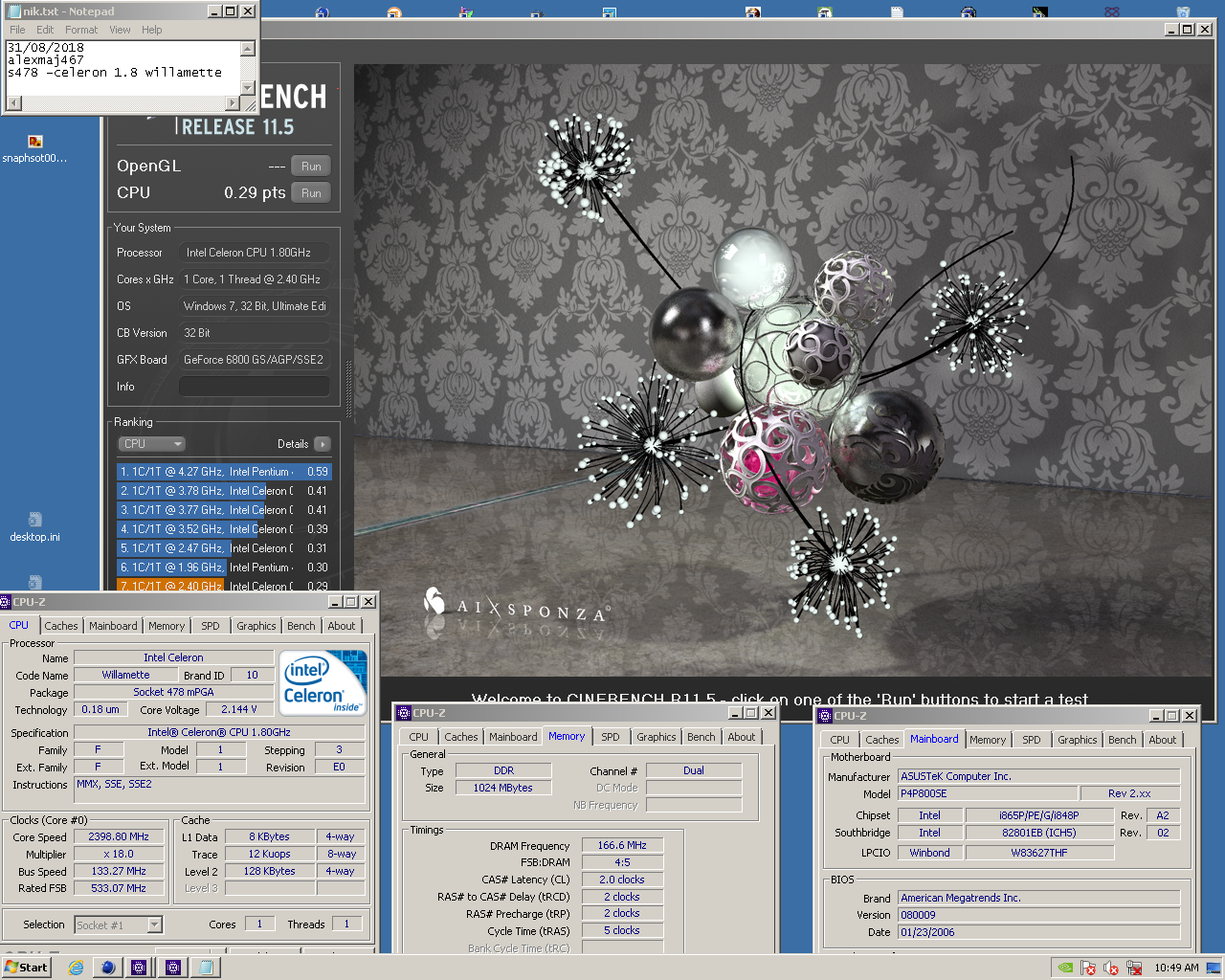Open About tab in left CPU-Z window
Screen dimensions: 1225x980
point(342,626)
